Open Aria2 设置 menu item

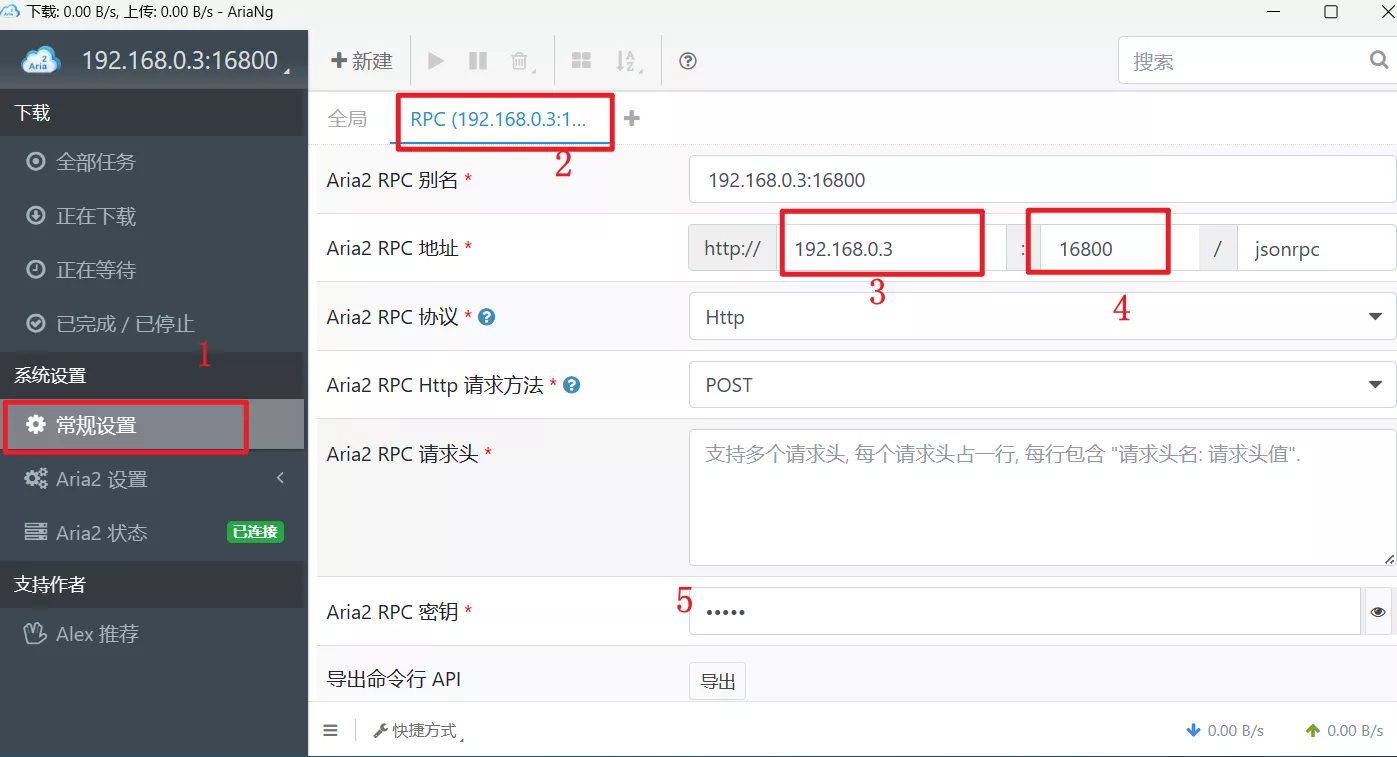pyautogui.click(x=152, y=479)
